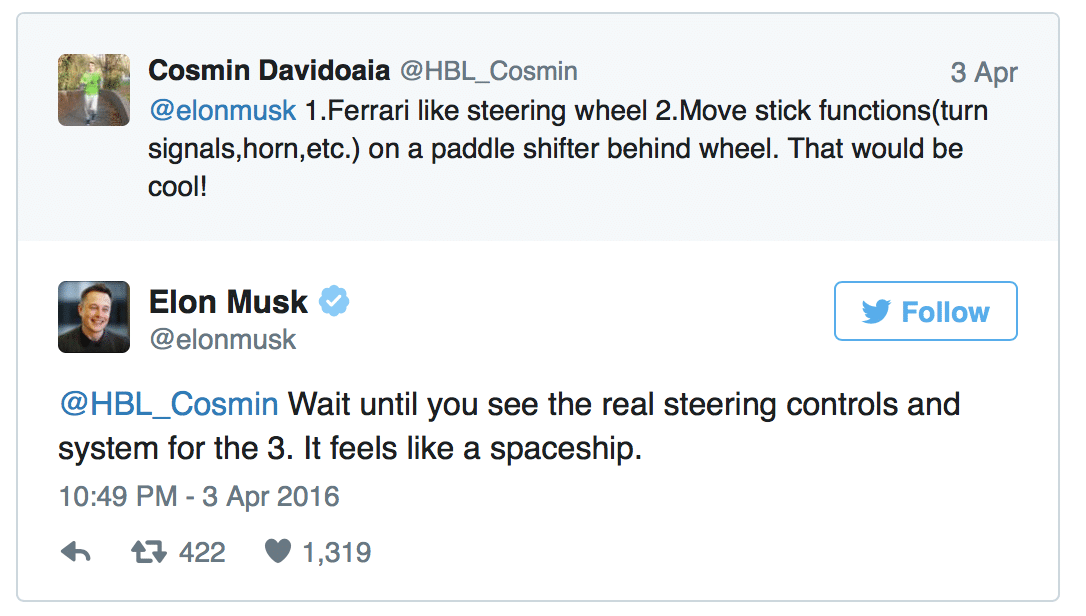Click the Twitter bird in the Follow button

coord(876,312)
